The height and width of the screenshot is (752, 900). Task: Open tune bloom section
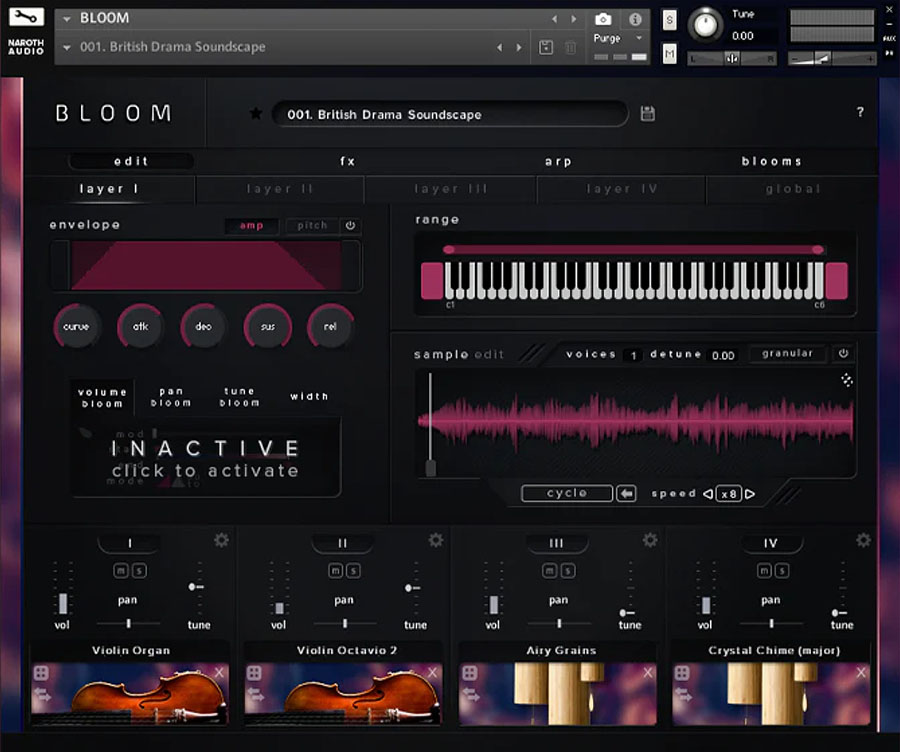click(239, 397)
